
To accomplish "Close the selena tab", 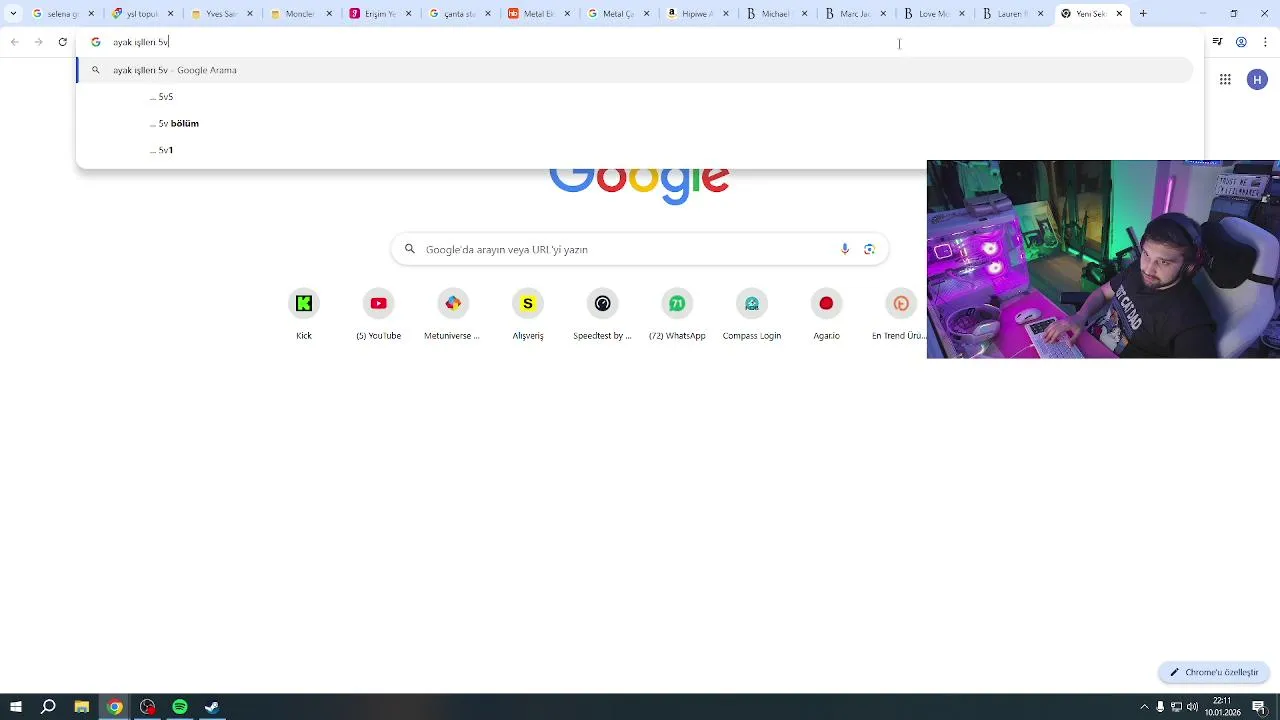I will [92, 14].
